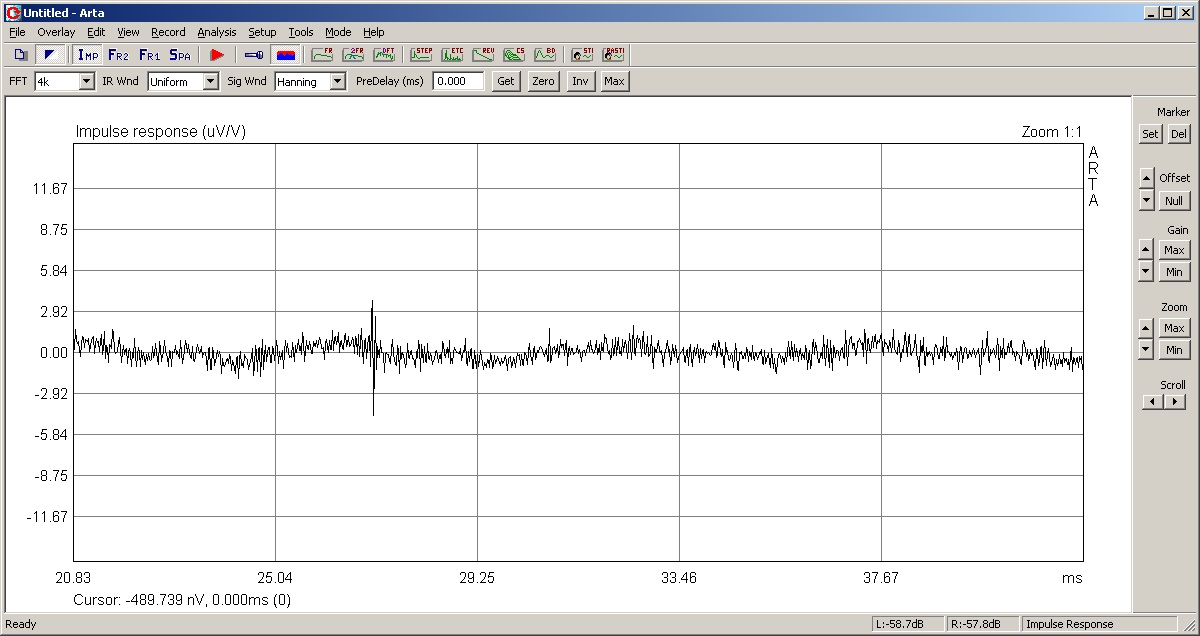Click the Arta application icon in the title bar

coord(13,12)
